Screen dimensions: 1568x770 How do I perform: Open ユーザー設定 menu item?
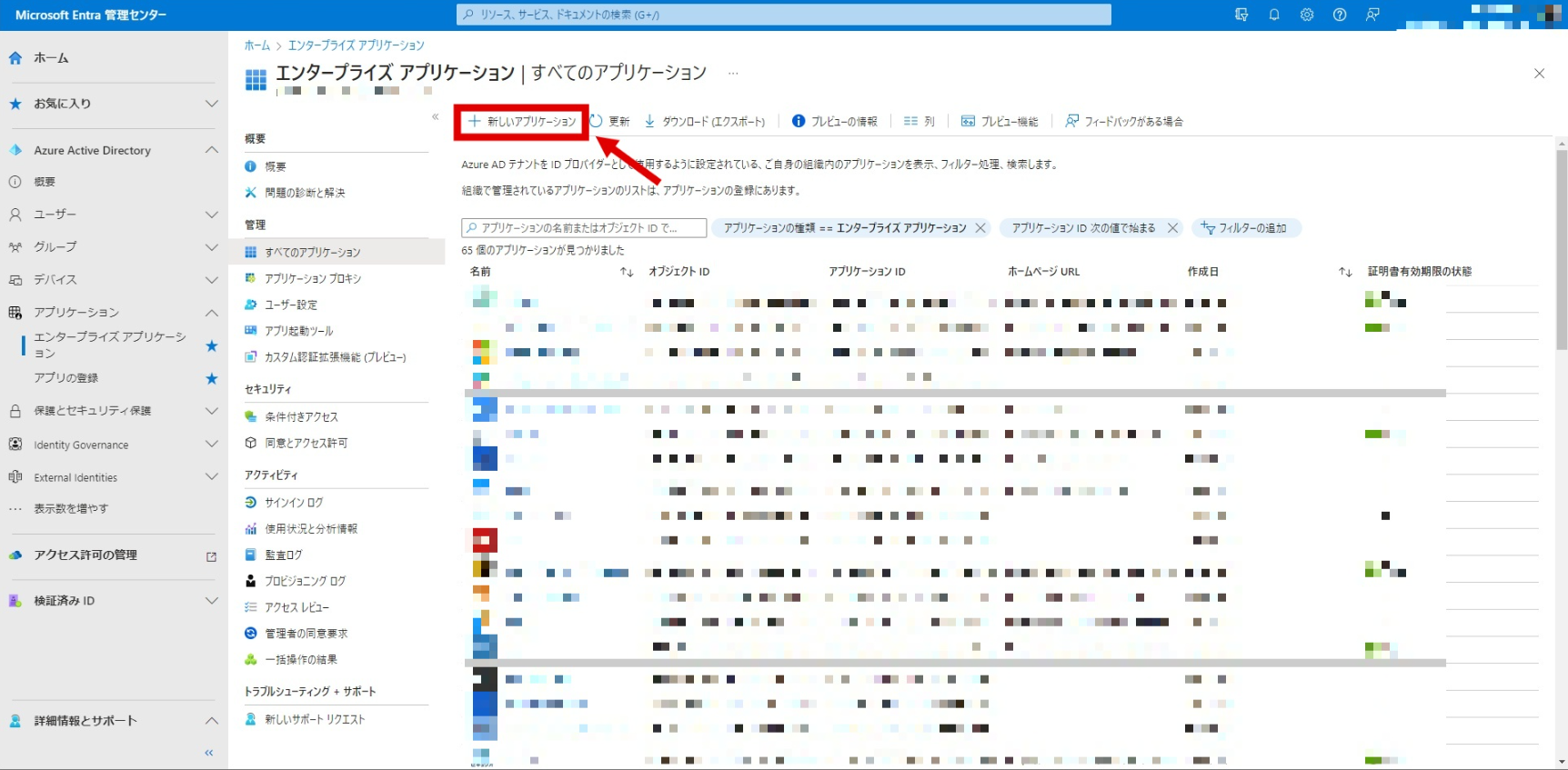pyautogui.click(x=291, y=305)
